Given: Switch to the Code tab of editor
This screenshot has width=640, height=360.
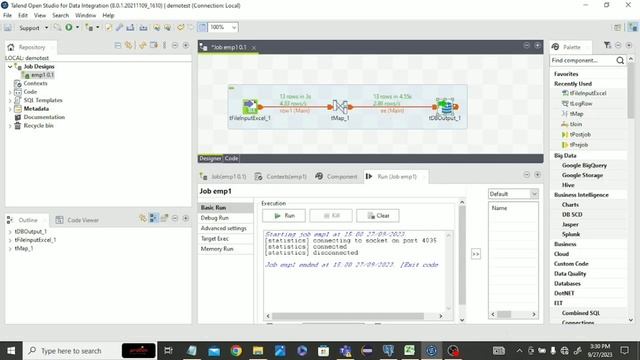Looking at the screenshot, I should click(x=231, y=158).
